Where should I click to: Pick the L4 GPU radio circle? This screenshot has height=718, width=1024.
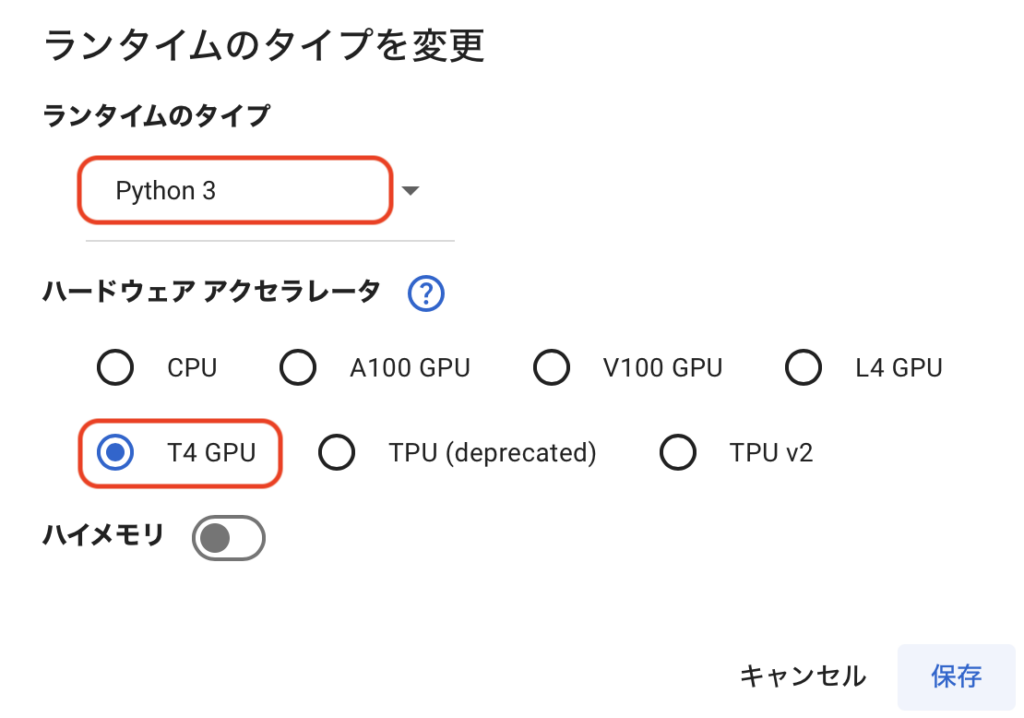(x=803, y=367)
